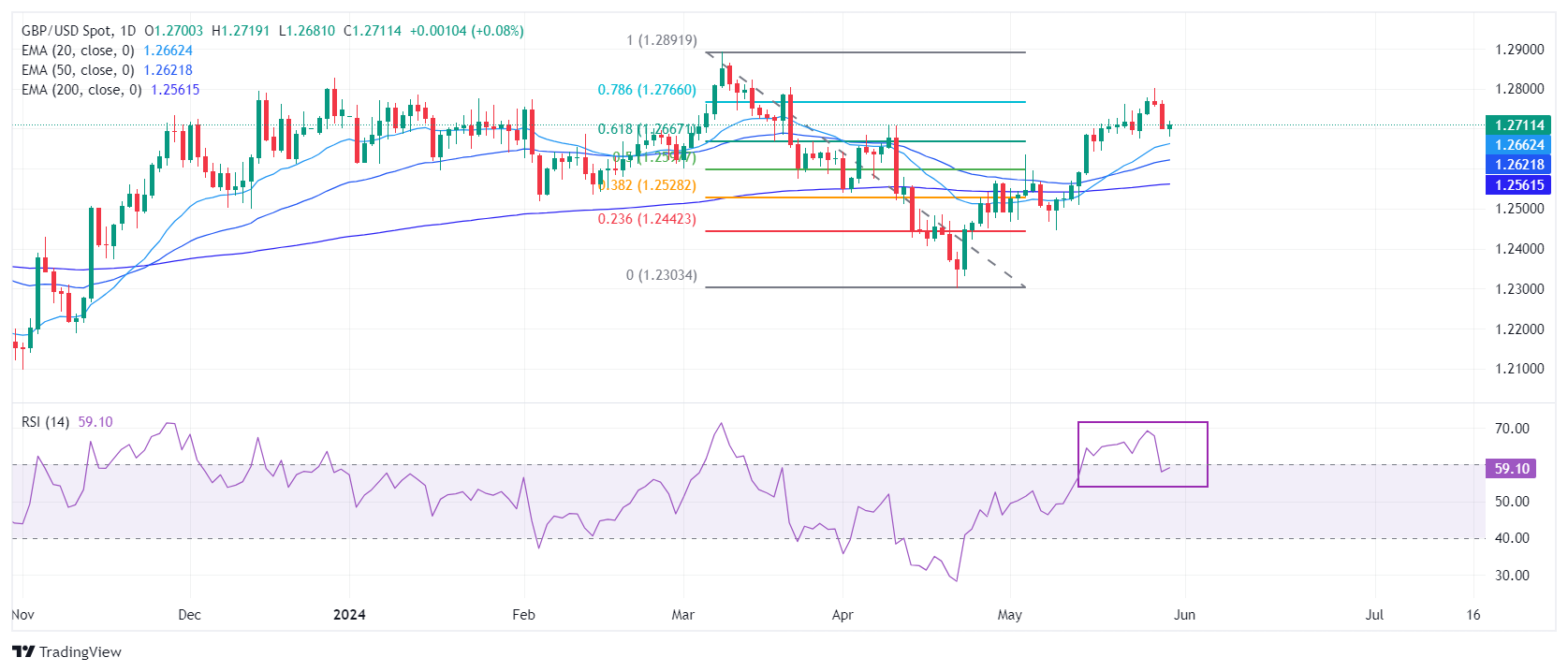Click the 0.382 (1.25282) Fibonacci label
1568x672 pixels.
[649, 185]
